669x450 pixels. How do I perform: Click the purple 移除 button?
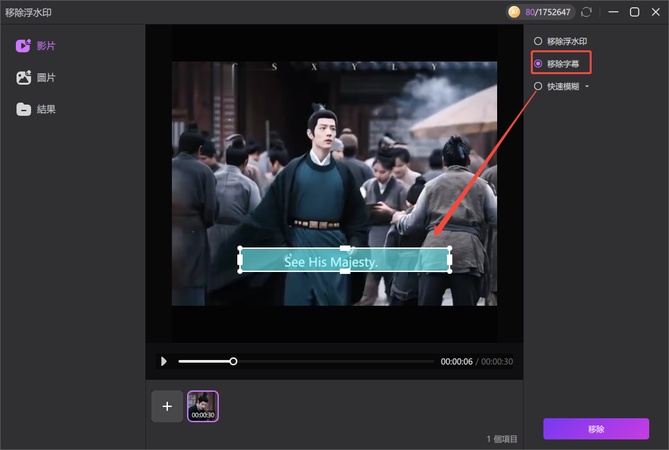click(595, 429)
